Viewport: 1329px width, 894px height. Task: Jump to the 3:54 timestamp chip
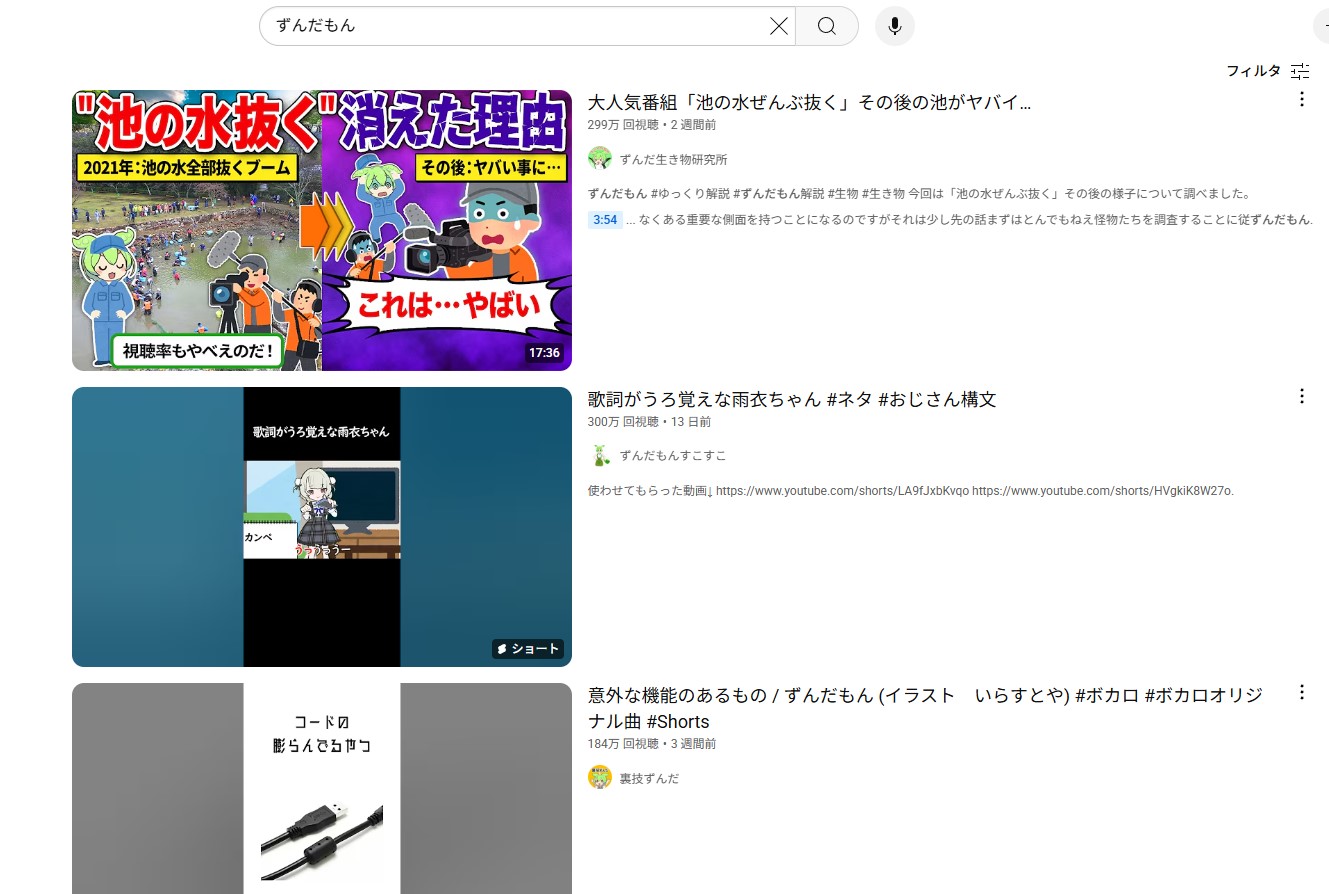605,219
